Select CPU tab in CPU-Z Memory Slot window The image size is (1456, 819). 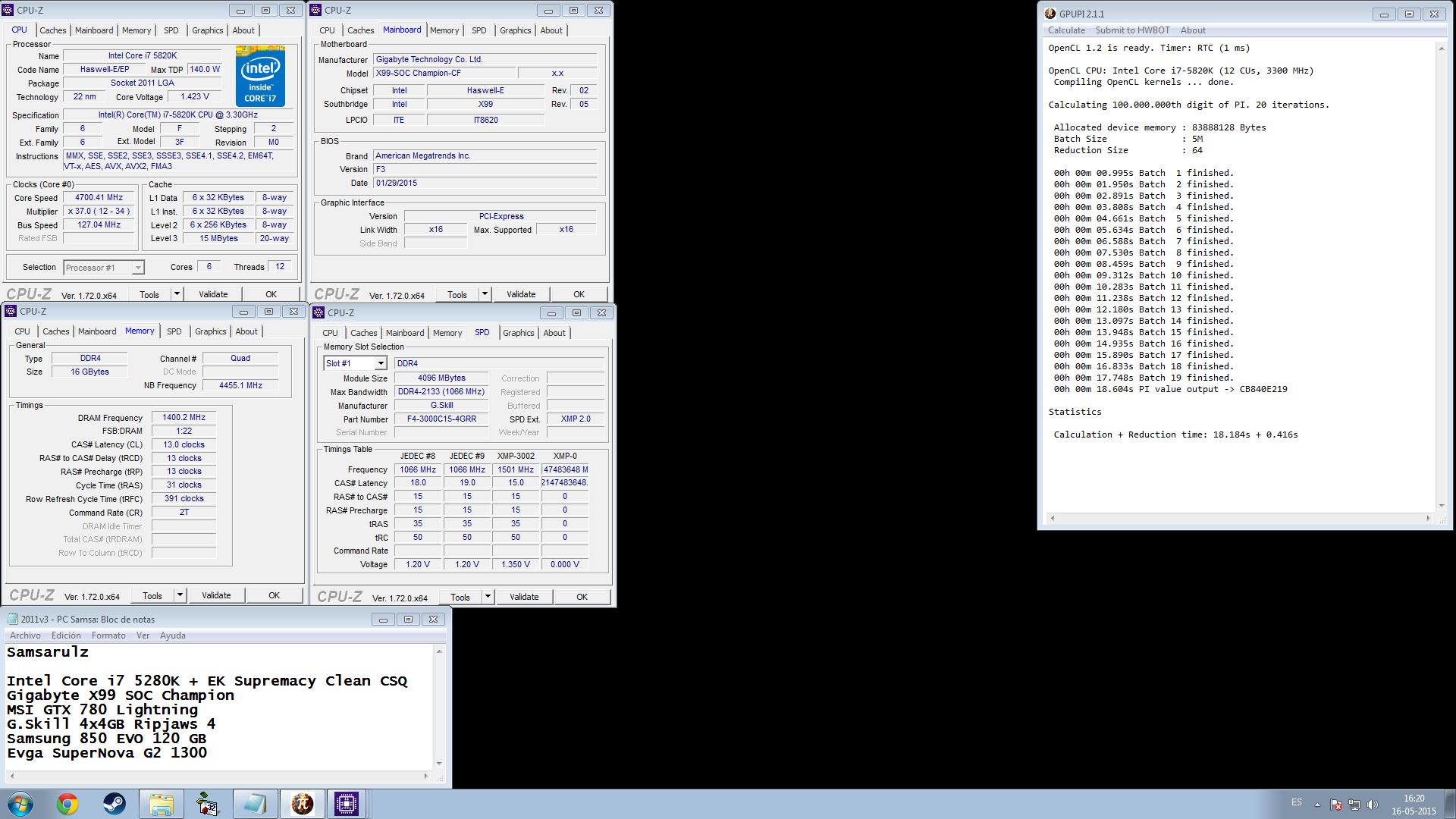[x=330, y=333]
